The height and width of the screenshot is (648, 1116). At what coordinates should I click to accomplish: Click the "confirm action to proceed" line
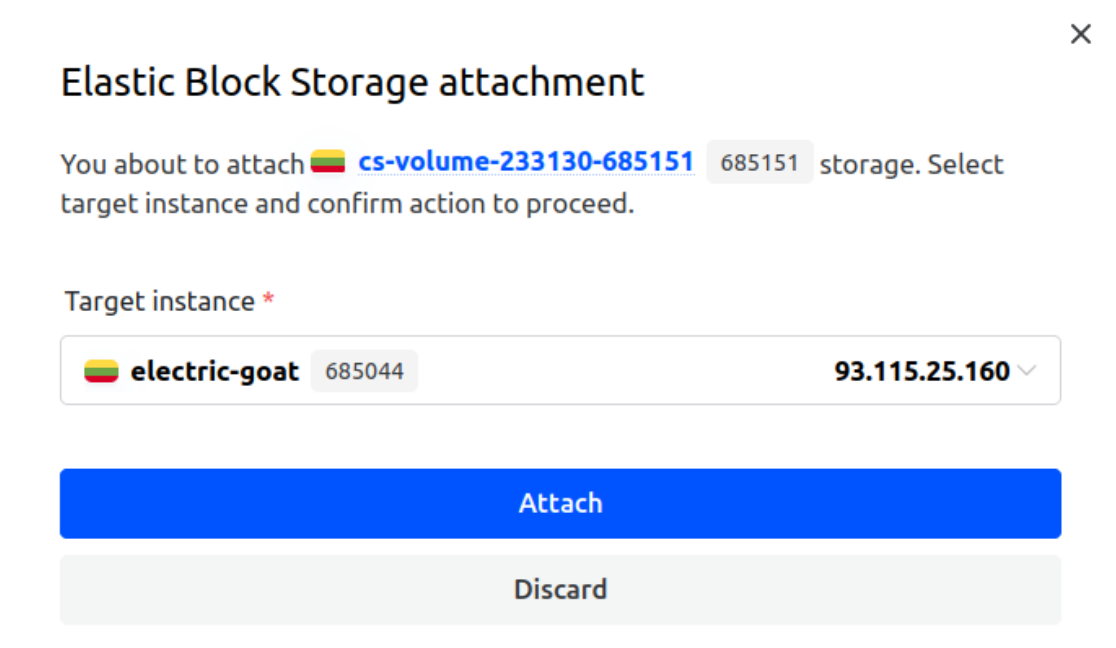click(x=347, y=205)
